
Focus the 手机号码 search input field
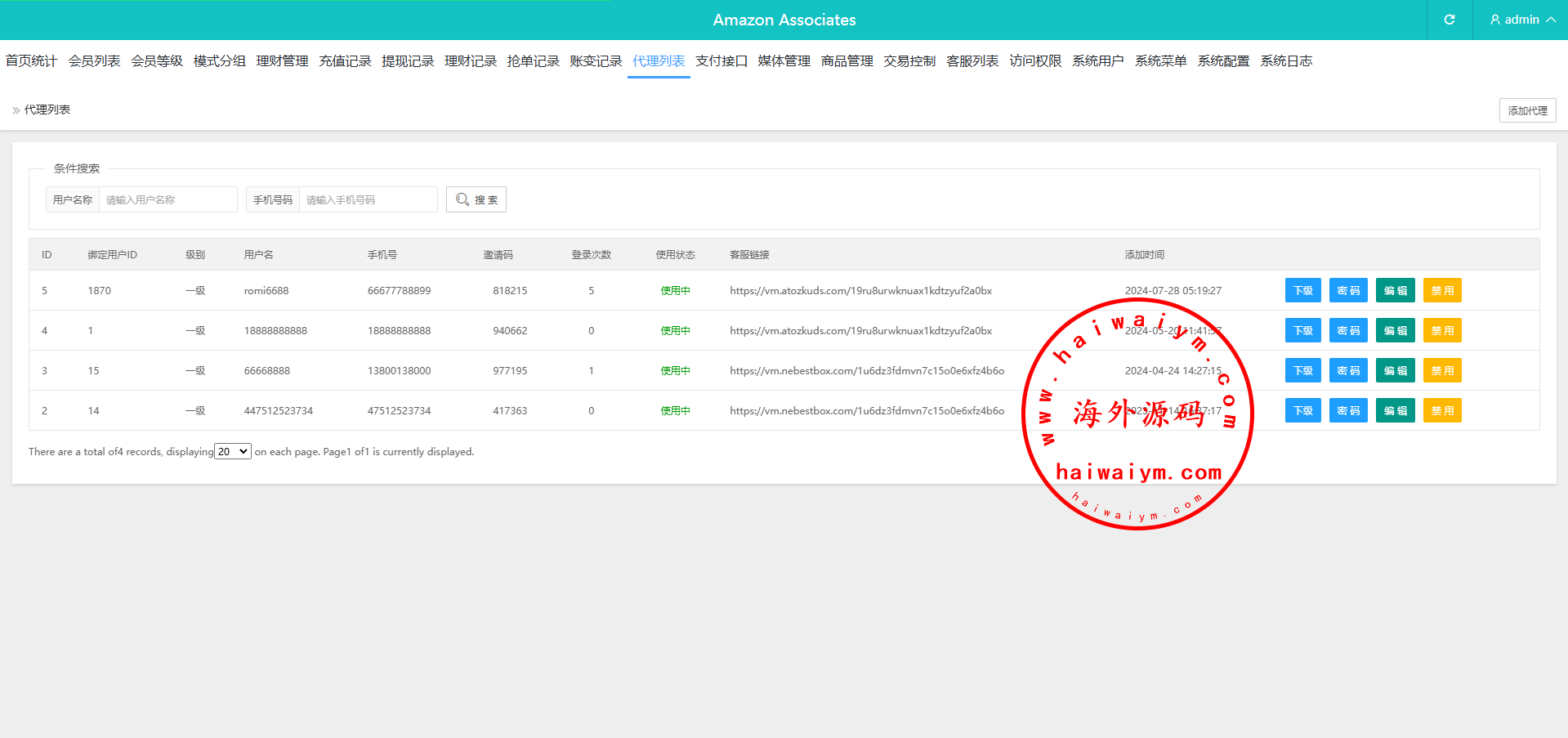click(x=368, y=199)
